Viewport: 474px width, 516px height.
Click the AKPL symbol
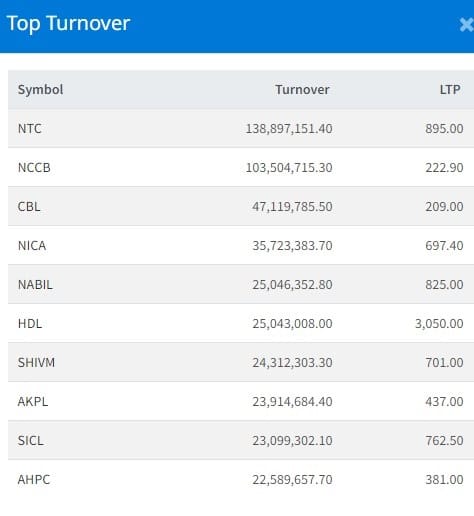click(x=33, y=402)
